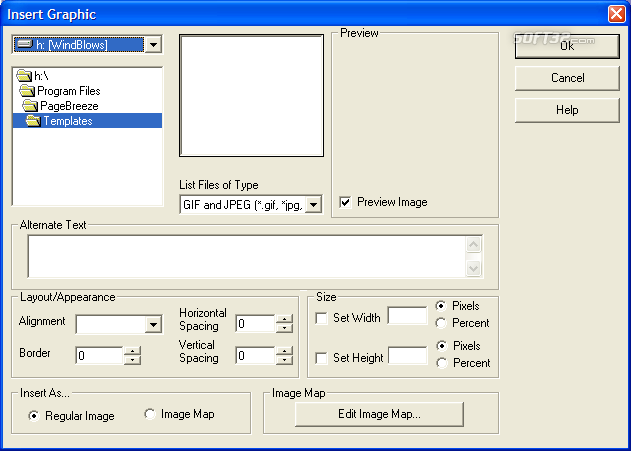Click the Border value field
The image size is (631, 451).
pyautogui.click(x=99, y=356)
